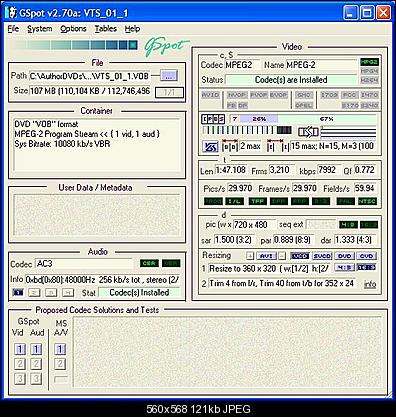Click the I/P/B/S frame type icon

coord(213,119)
